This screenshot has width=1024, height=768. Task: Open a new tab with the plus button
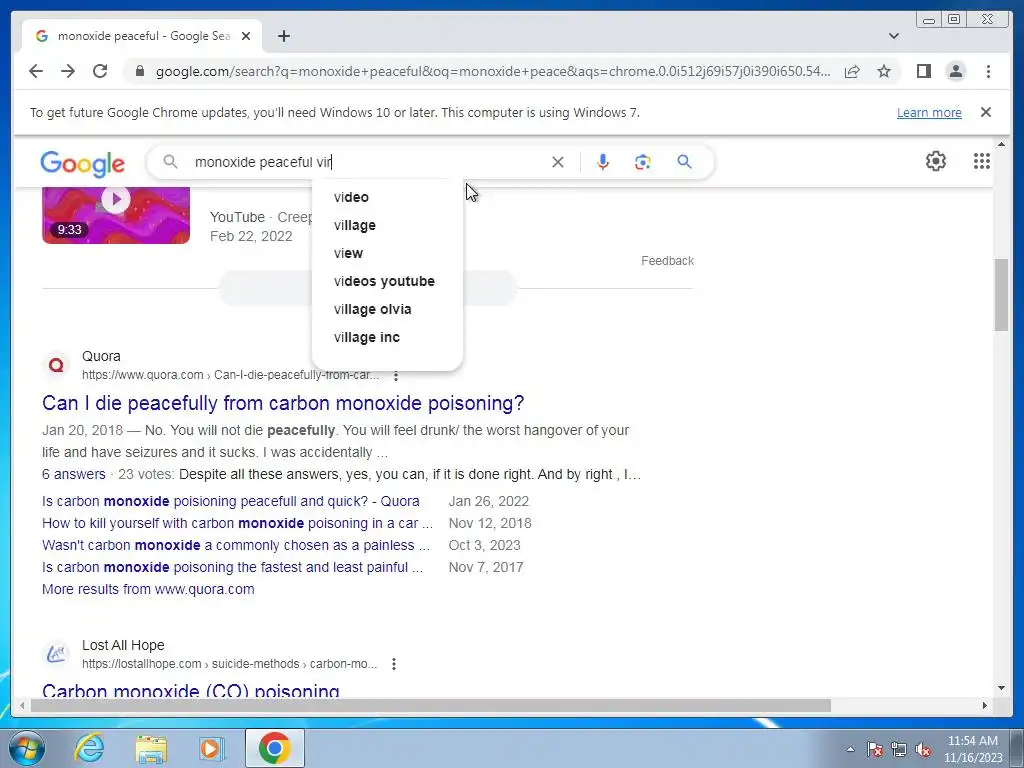pos(283,36)
